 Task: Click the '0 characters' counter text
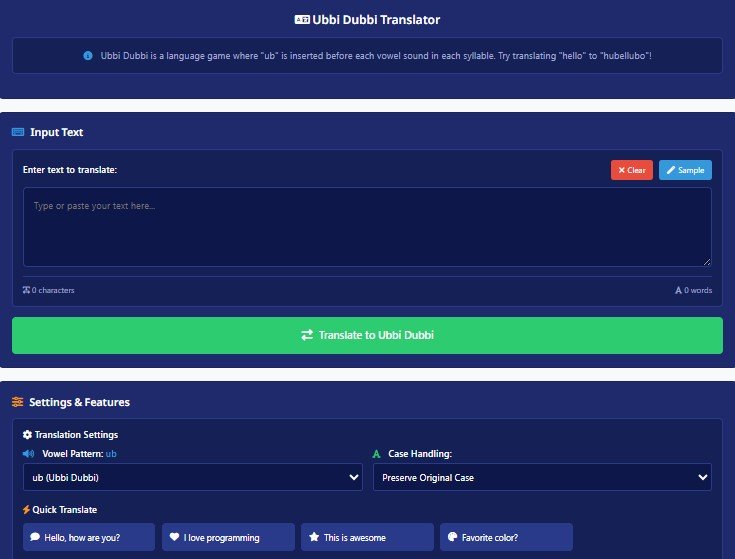[53, 290]
